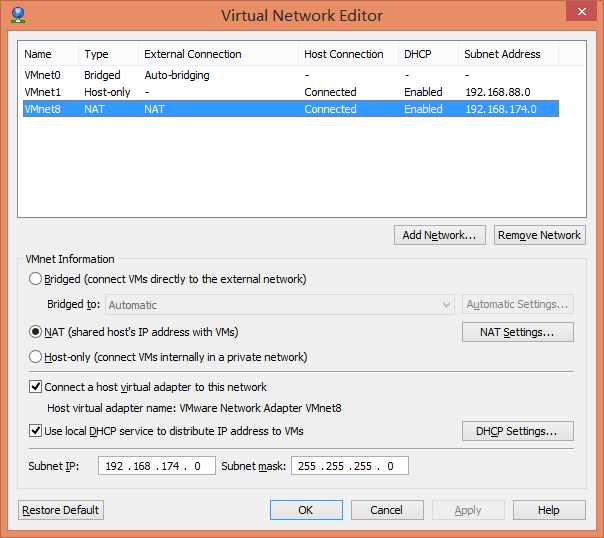Screen dimensions: 604x538
Task: Select the NAT shared host's IP radio button
Action: [35, 332]
